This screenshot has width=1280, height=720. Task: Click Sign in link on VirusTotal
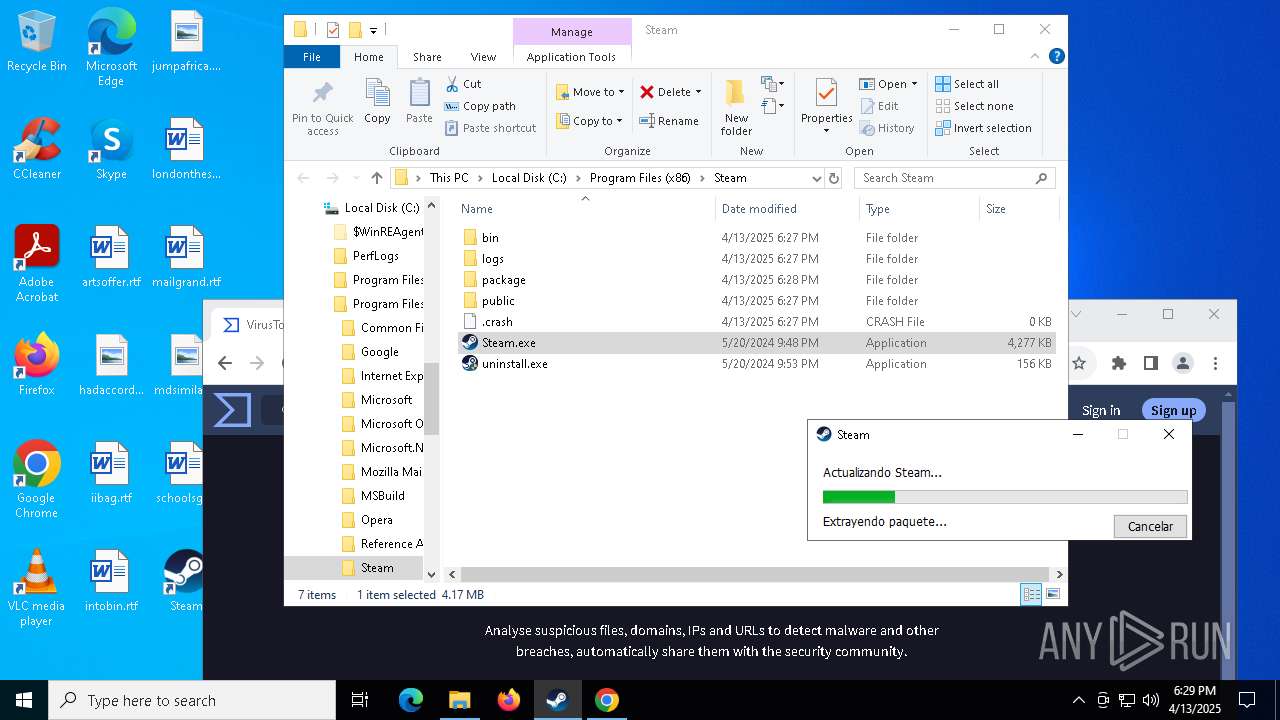[1101, 410]
